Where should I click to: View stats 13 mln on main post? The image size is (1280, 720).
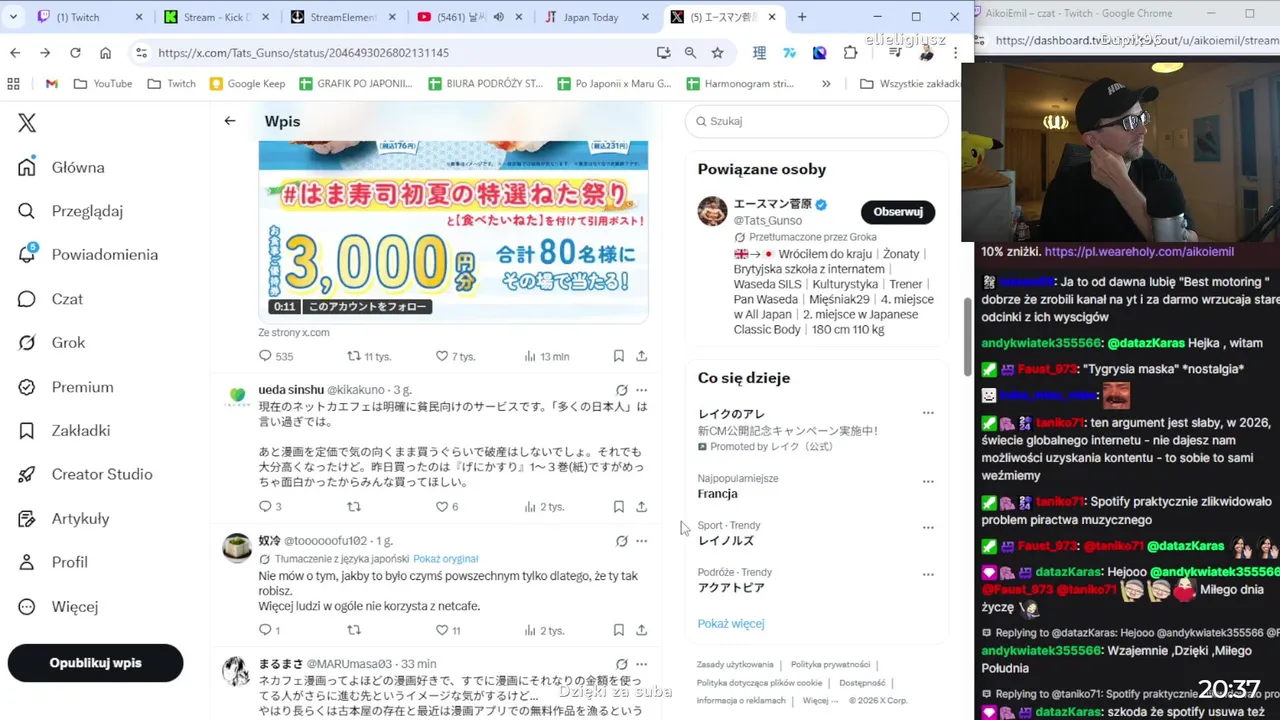[547, 356]
